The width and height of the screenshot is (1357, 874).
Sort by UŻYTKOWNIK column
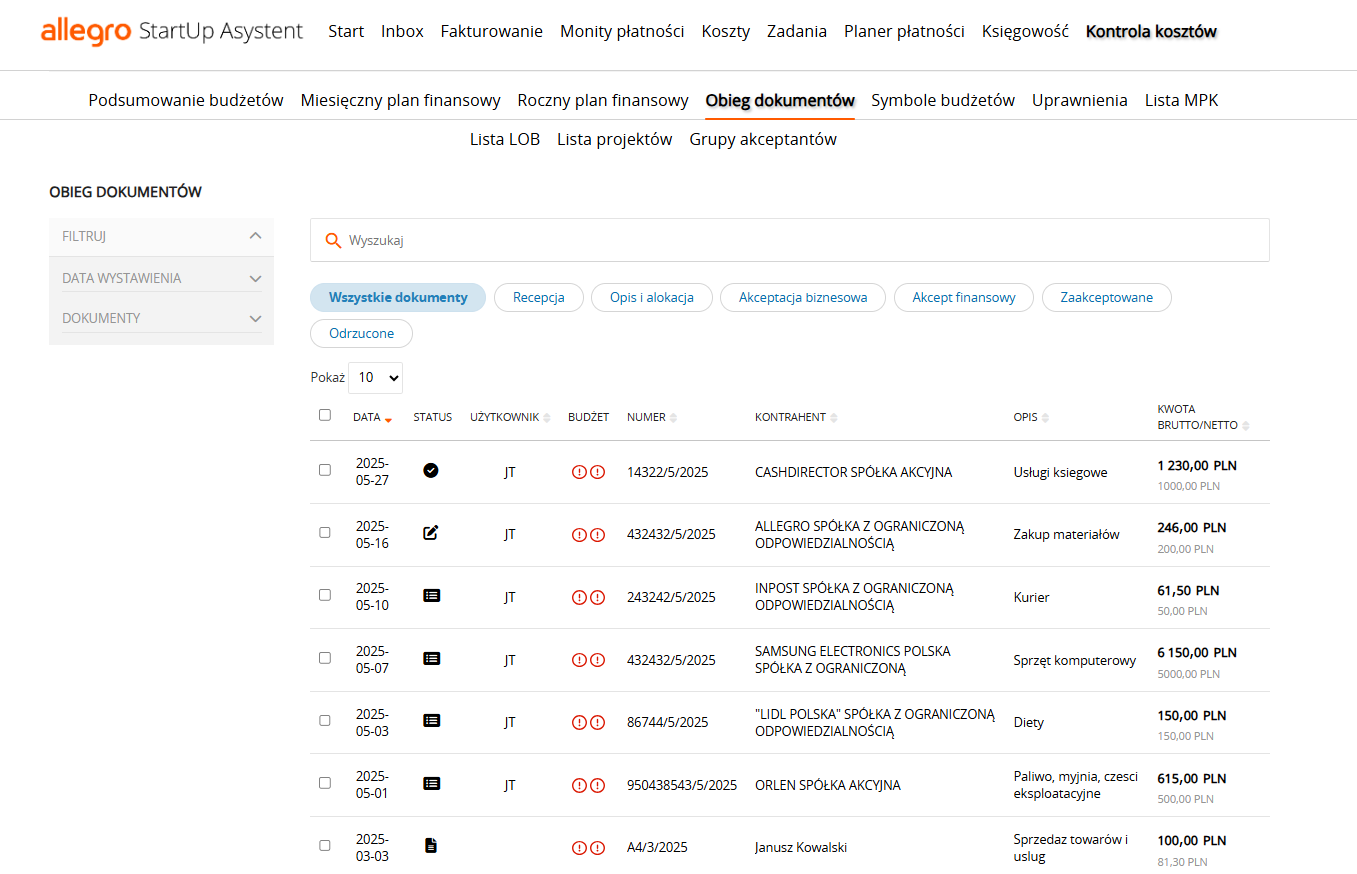547,418
